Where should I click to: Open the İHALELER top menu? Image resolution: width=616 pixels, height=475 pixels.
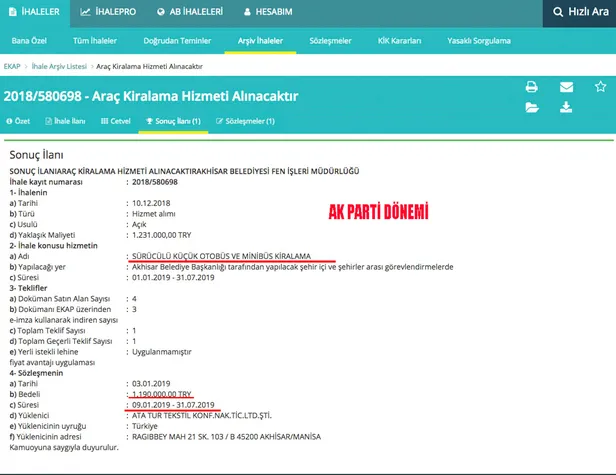click(35, 12)
